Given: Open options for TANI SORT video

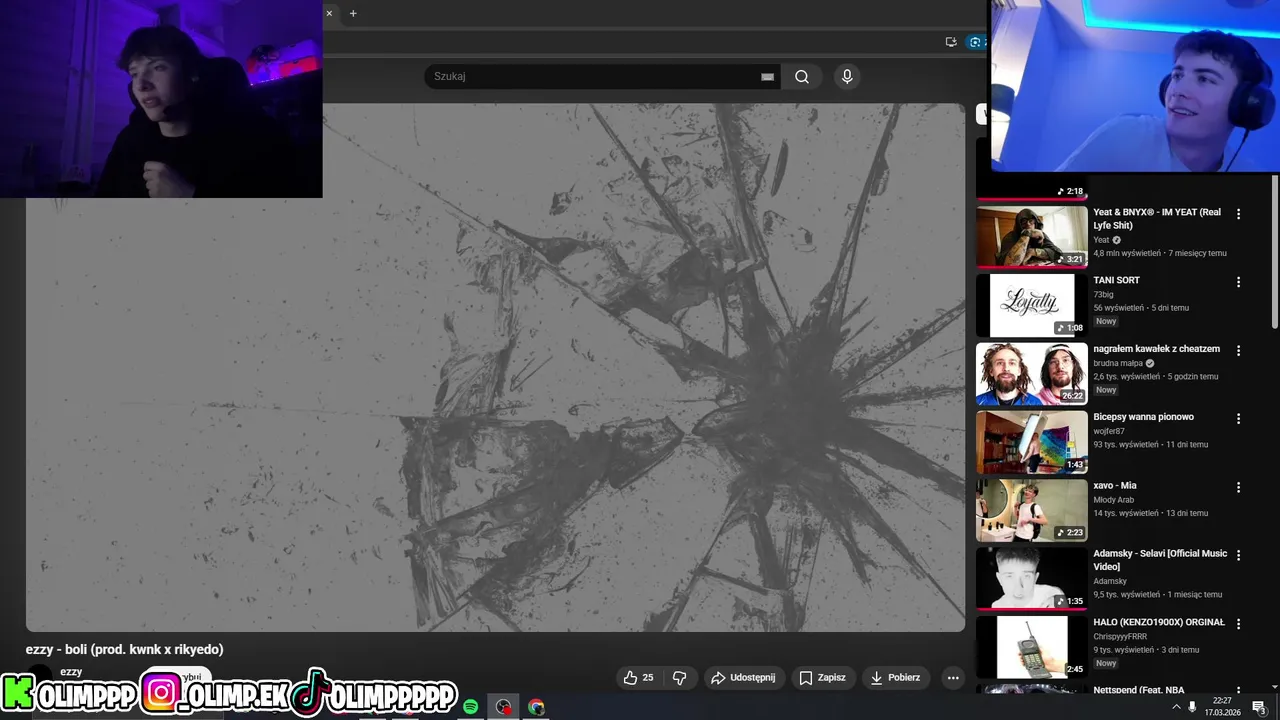Looking at the screenshot, I should coord(1238,282).
